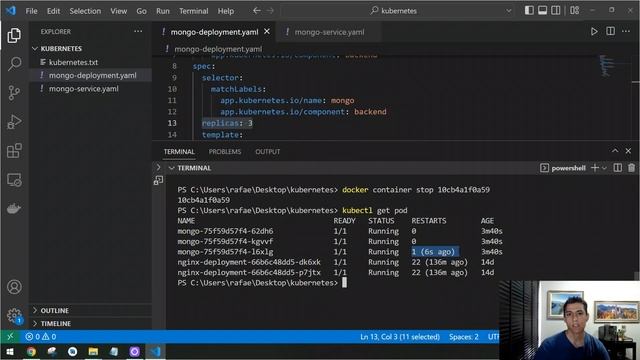Open the Accounts menu icon
Screen dimensions: 640x360
click(14, 287)
